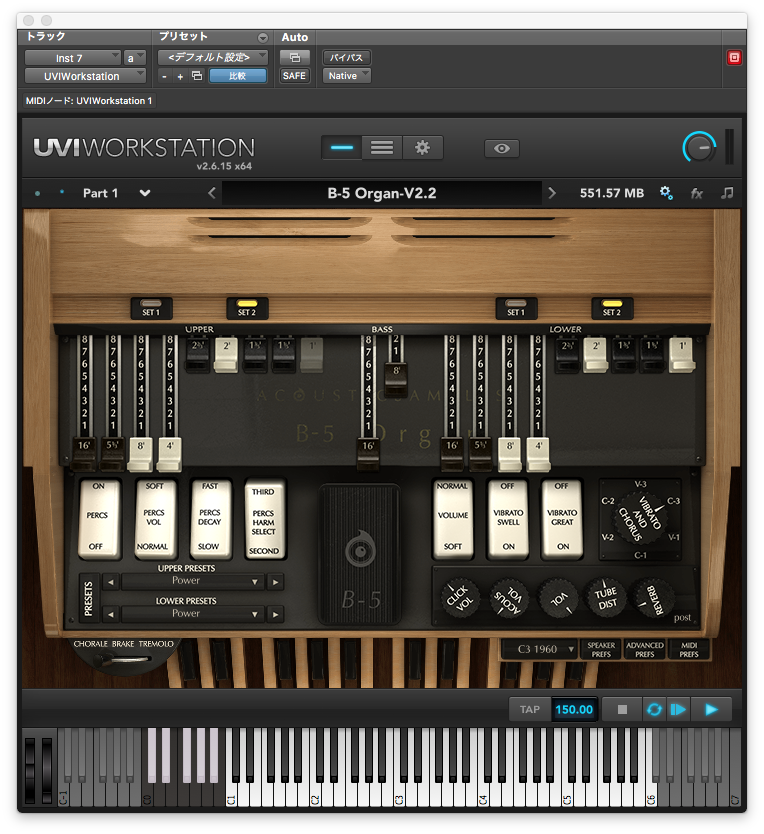Select upper manual SET 2 button
764x834 pixels.
[247, 308]
